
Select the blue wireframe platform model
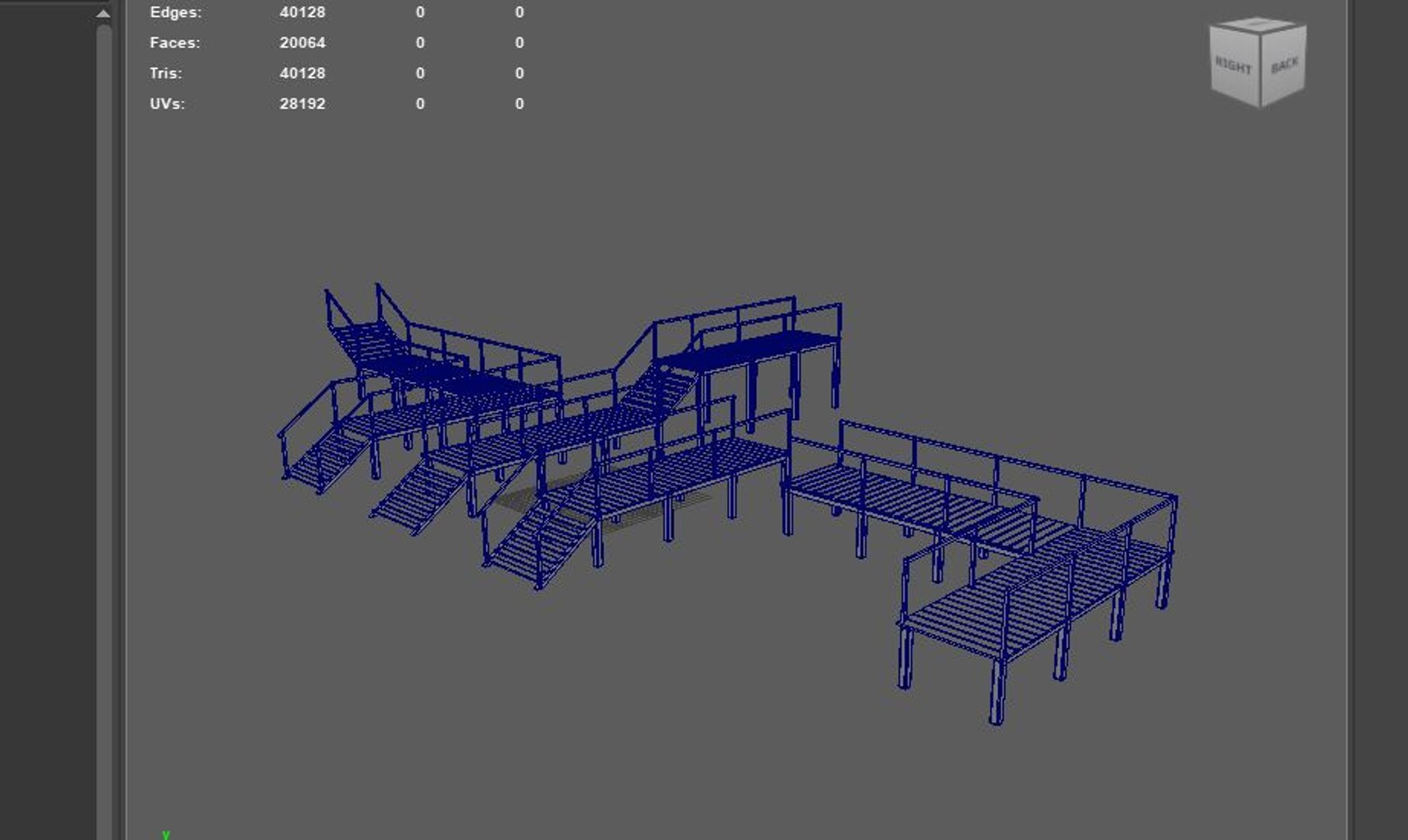click(727, 504)
